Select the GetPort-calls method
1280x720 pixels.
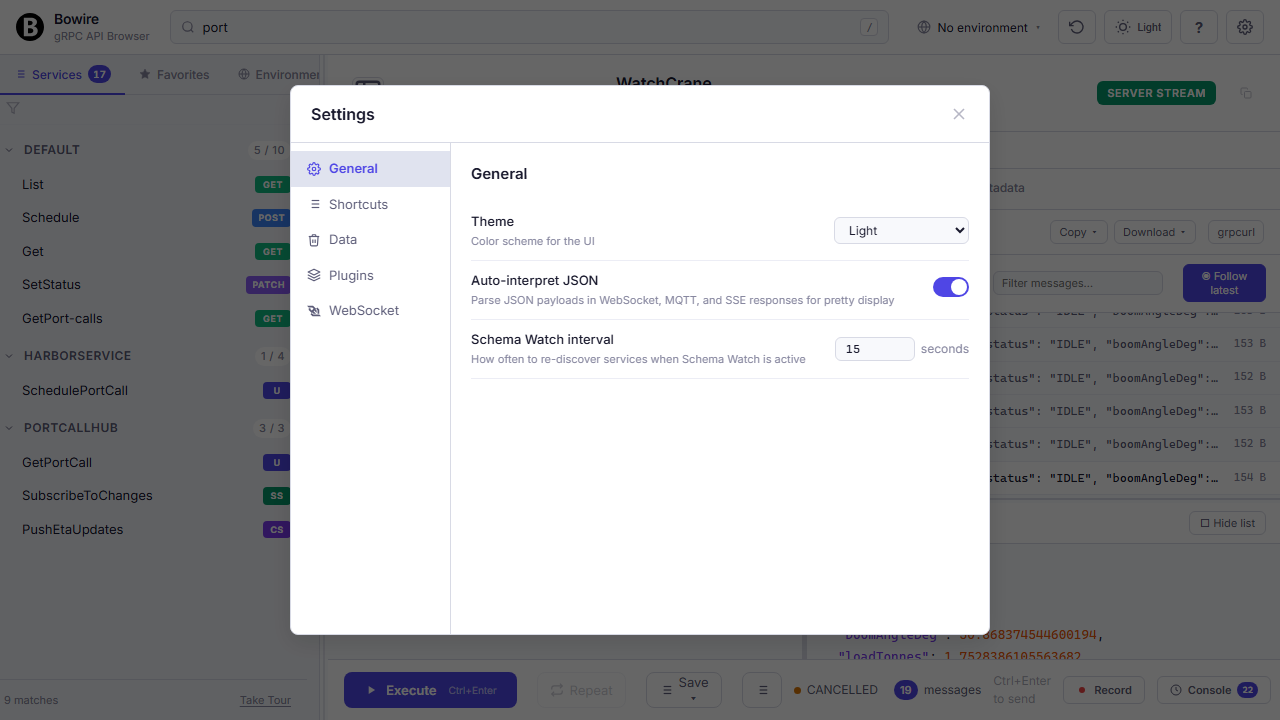click(145, 319)
